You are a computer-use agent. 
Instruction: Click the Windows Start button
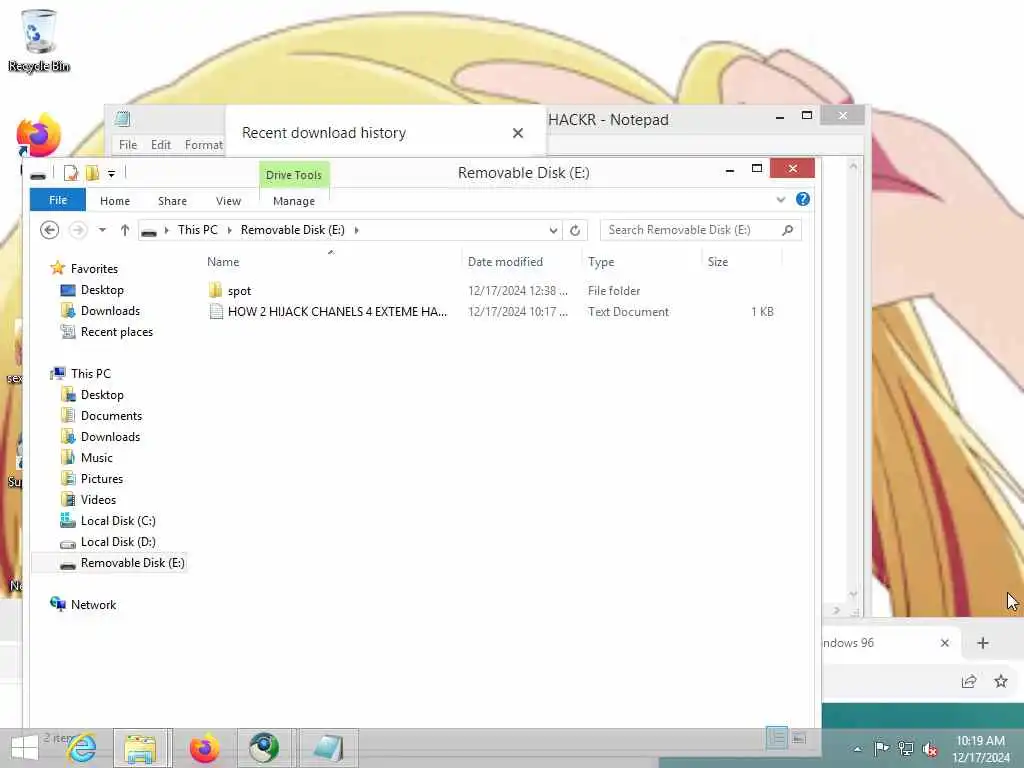coord(25,748)
